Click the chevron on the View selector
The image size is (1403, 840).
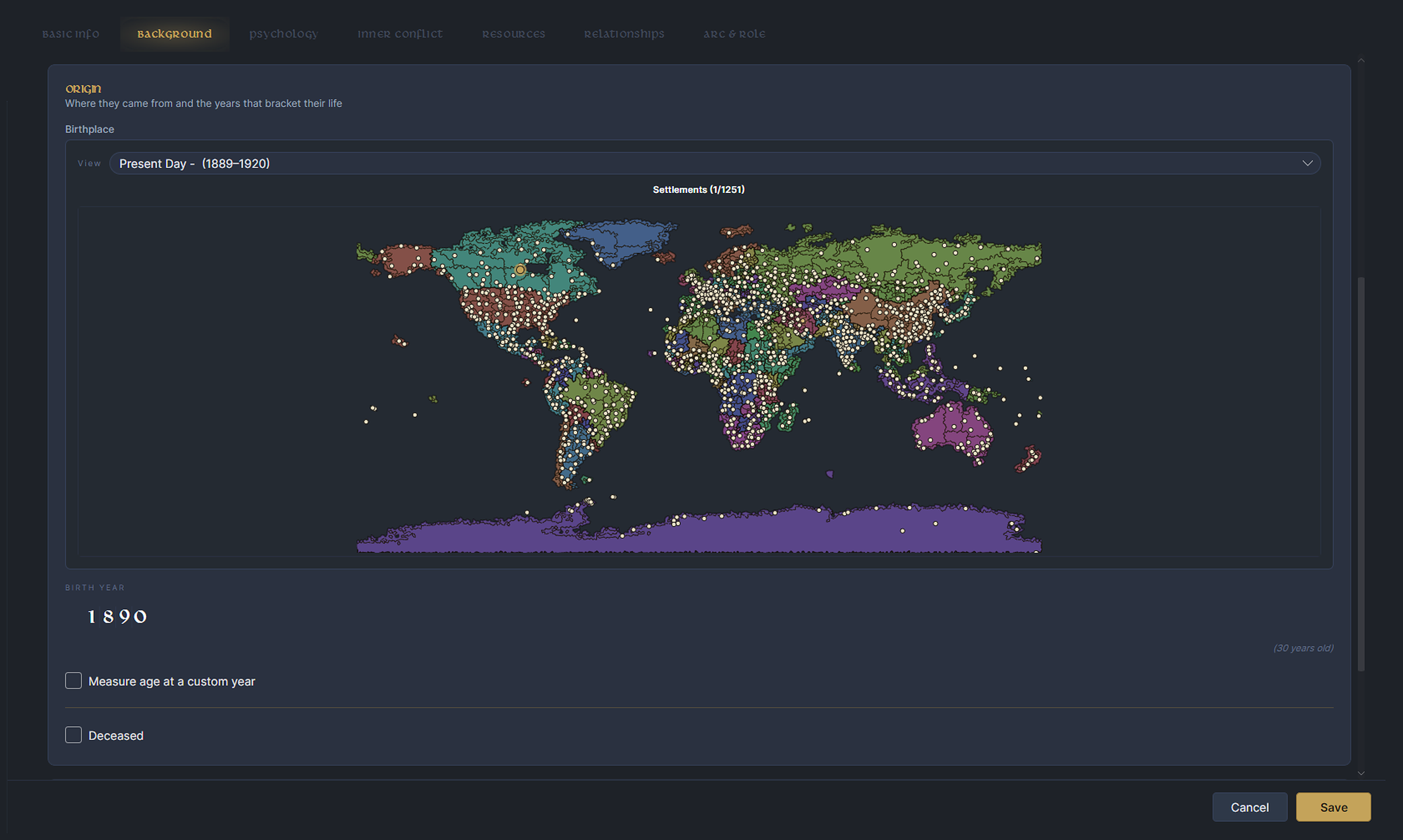[1307, 163]
